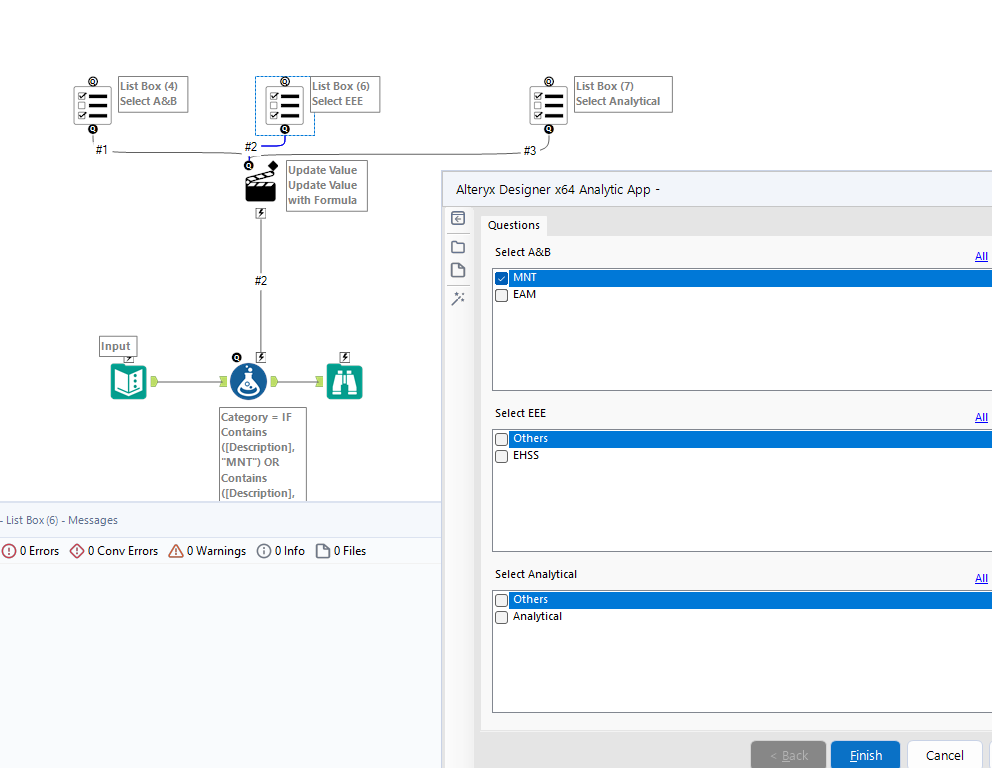Click the 'Update Value with Formula' annotation
The image size is (992, 768).
pyautogui.click(x=326, y=185)
